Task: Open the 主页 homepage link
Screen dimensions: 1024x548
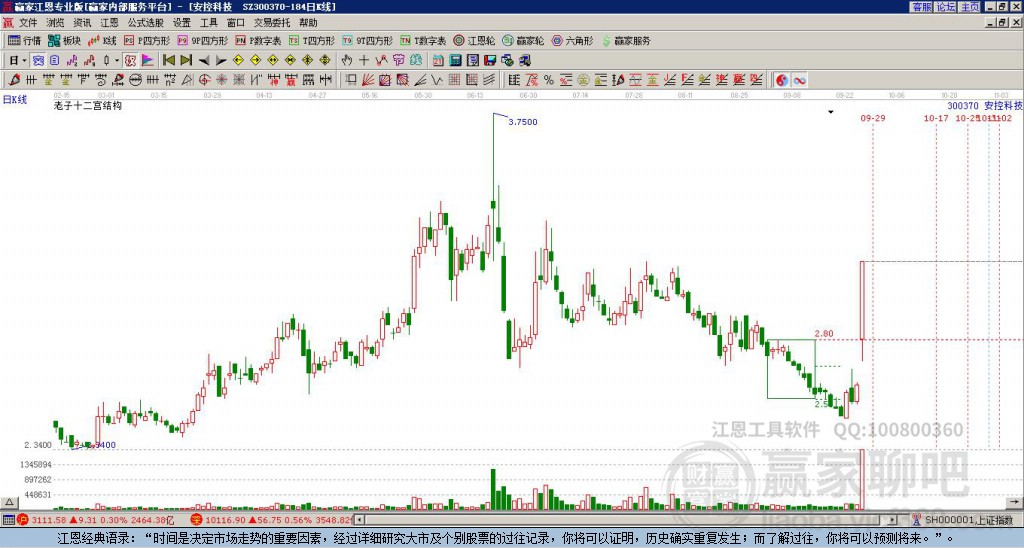Action: pos(970,7)
